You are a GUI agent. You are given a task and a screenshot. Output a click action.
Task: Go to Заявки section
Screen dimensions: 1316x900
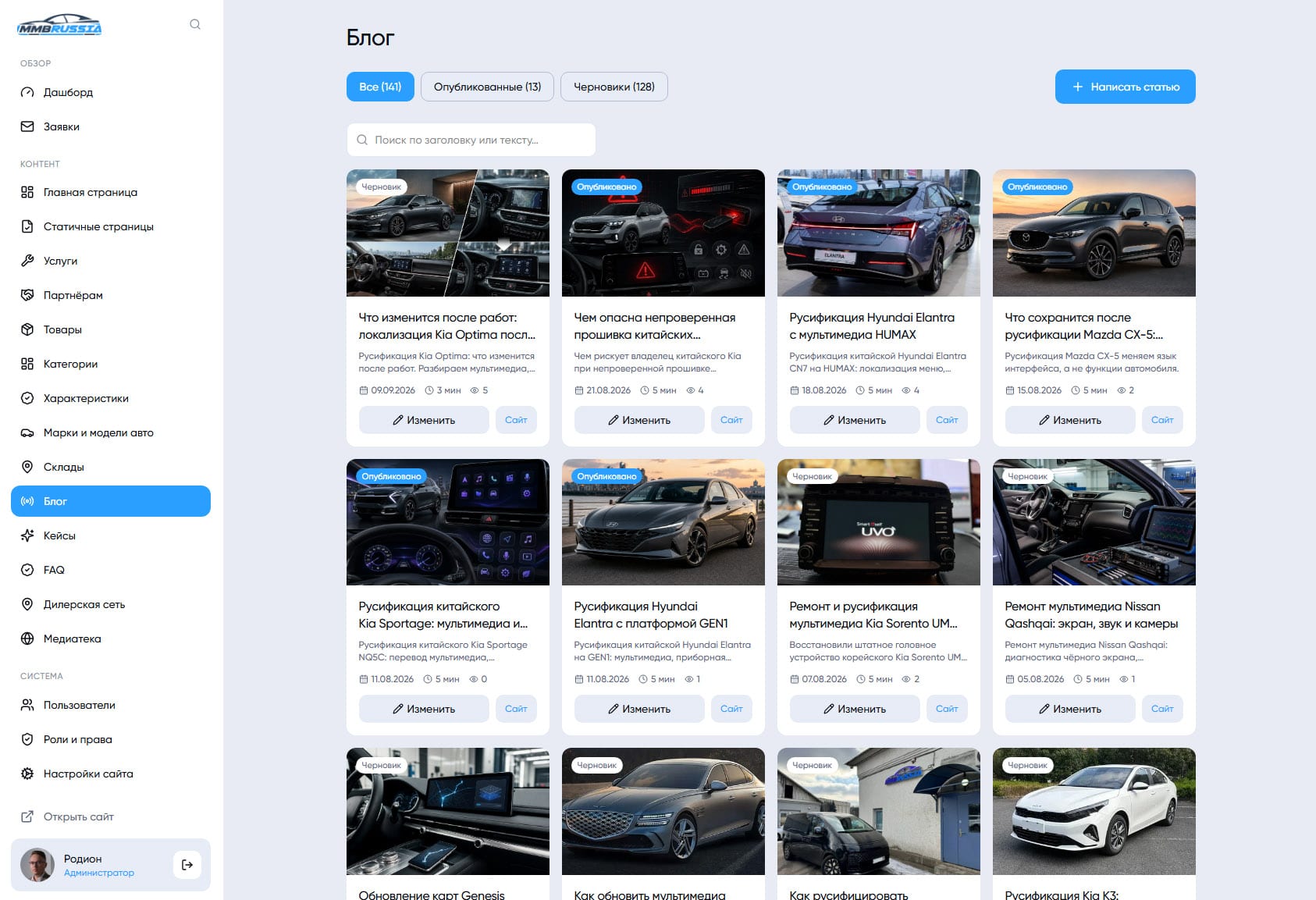111,126
